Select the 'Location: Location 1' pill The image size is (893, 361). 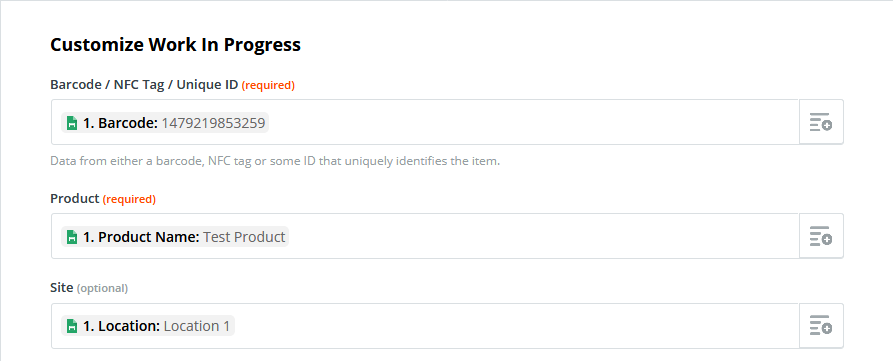pos(148,326)
